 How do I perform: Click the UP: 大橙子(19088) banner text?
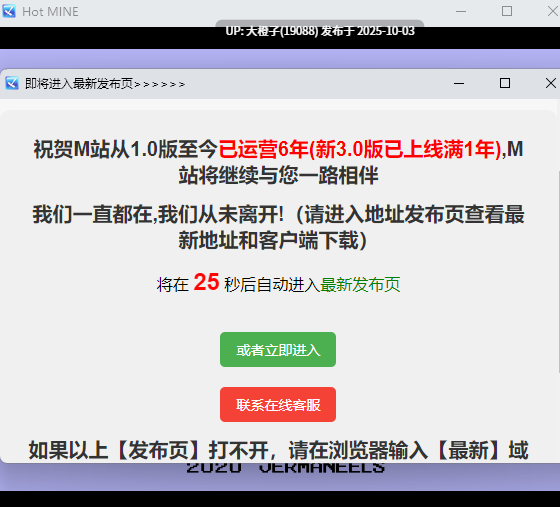click(320, 31)
